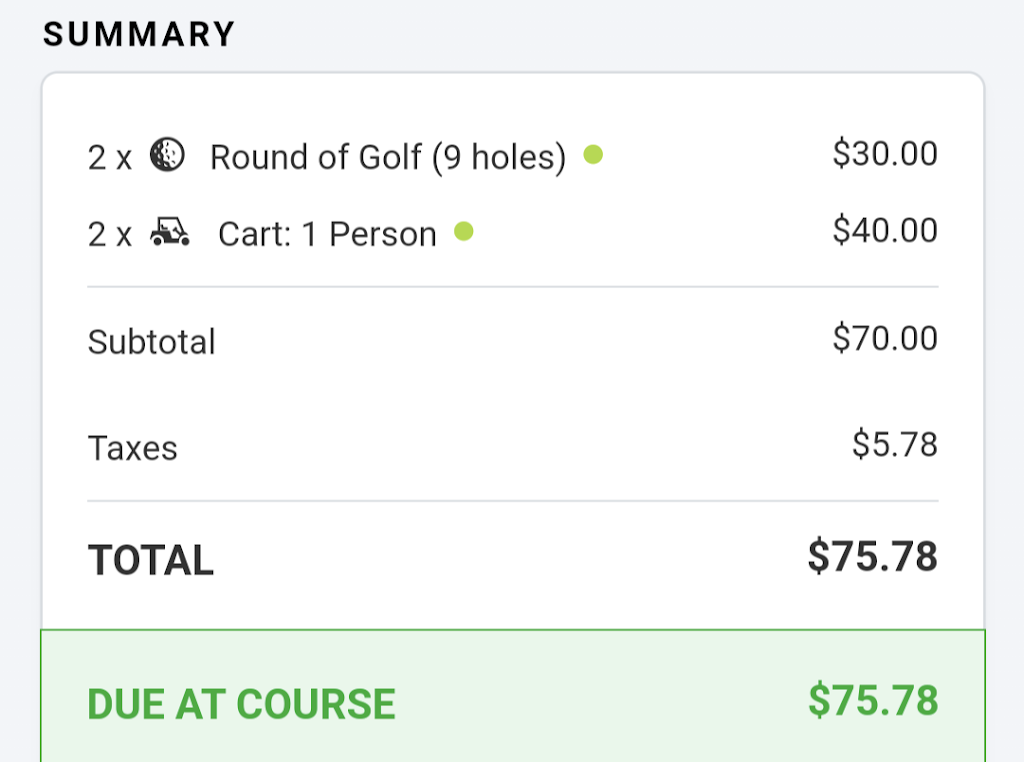This screenshot has width=1024, height=762.
Task: Click the $40.00 cart price
Action: 885,230
